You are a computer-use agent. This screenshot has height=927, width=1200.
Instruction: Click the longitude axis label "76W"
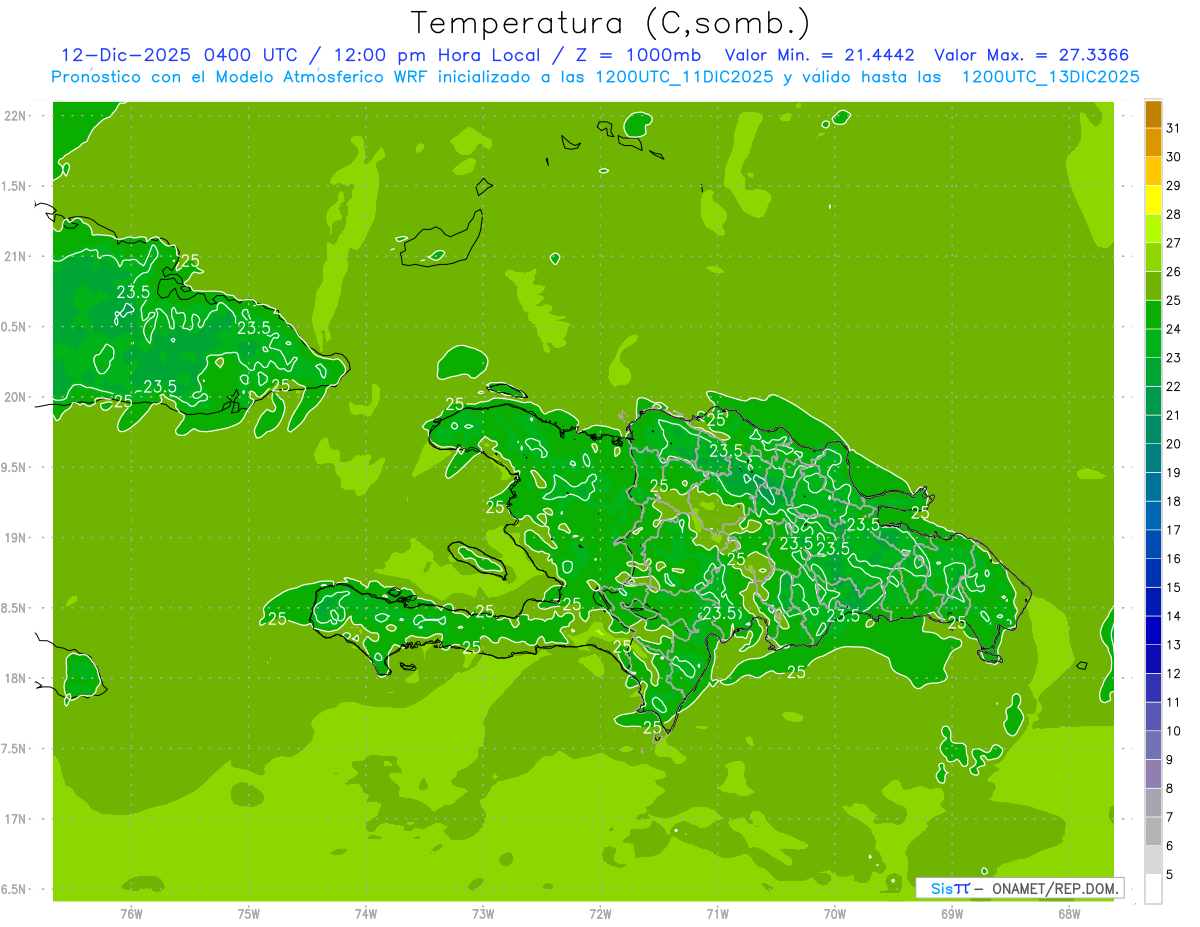point(131,914)
